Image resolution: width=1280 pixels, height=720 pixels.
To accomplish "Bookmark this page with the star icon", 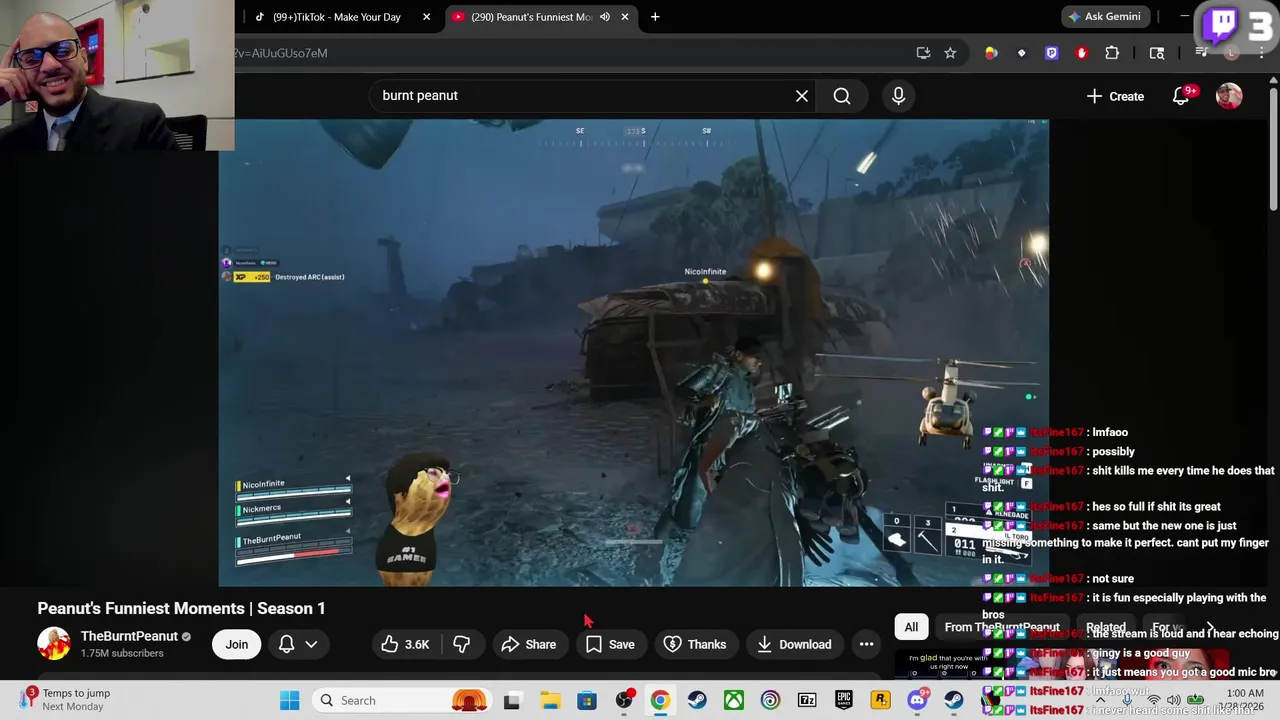I will (950, 53).
